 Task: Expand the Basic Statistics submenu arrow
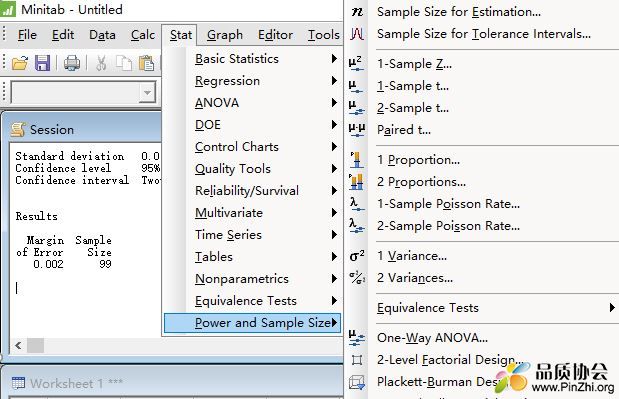point(334,59)
